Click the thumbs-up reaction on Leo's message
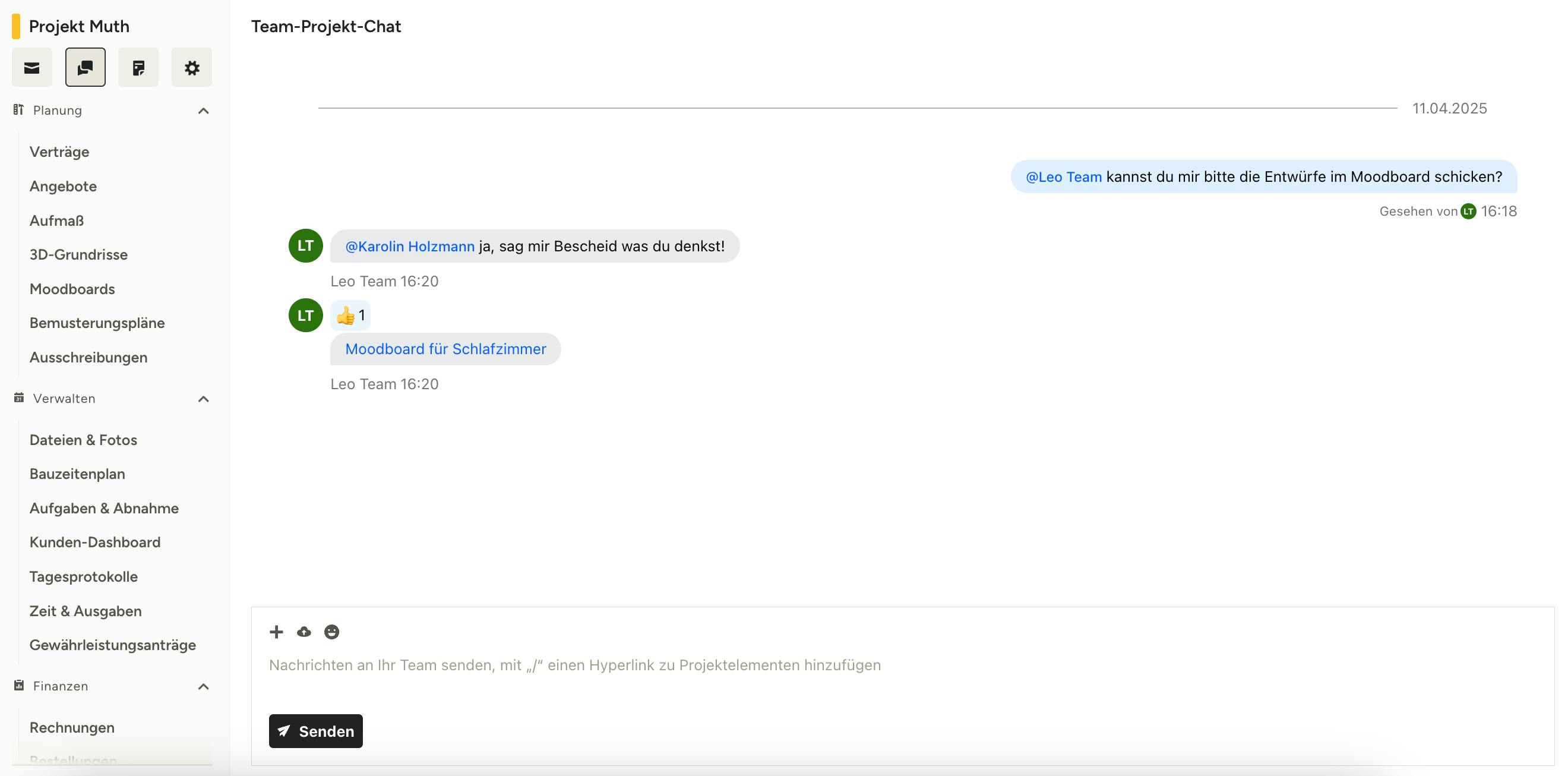Screen dimensions: 1568x776 click(350, 316)
